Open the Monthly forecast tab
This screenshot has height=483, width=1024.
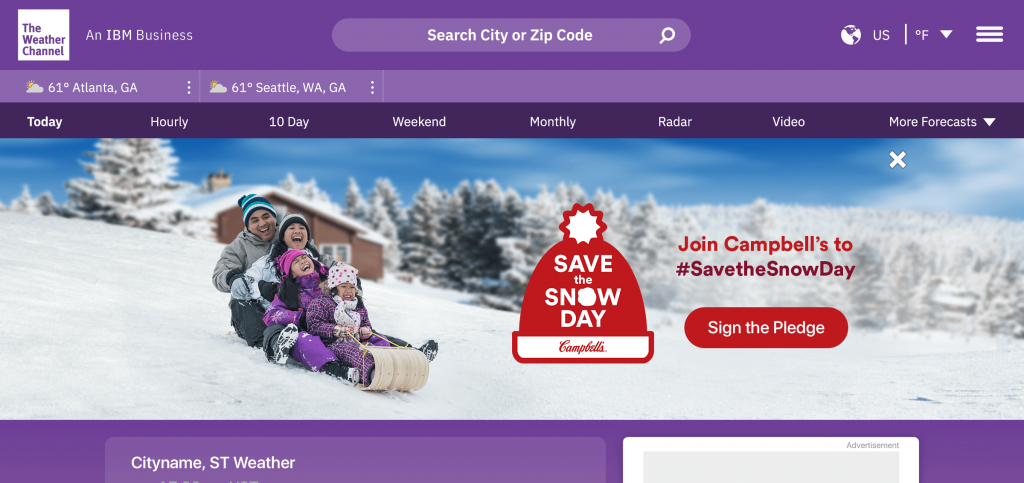552,122
